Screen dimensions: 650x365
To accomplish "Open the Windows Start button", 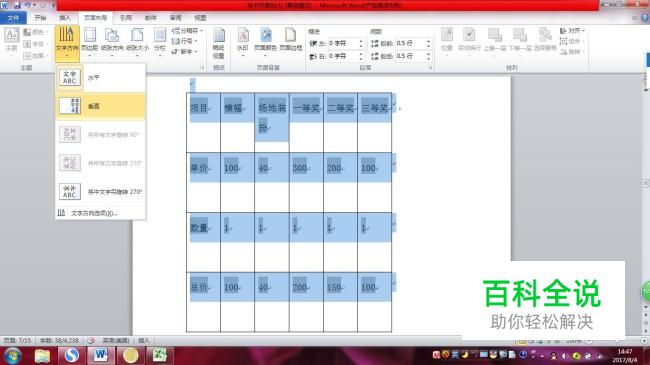I will 12,356.
